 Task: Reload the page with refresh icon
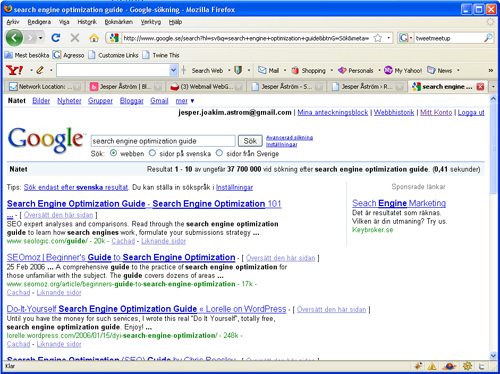pyautogui.click(x=56, y=38)
